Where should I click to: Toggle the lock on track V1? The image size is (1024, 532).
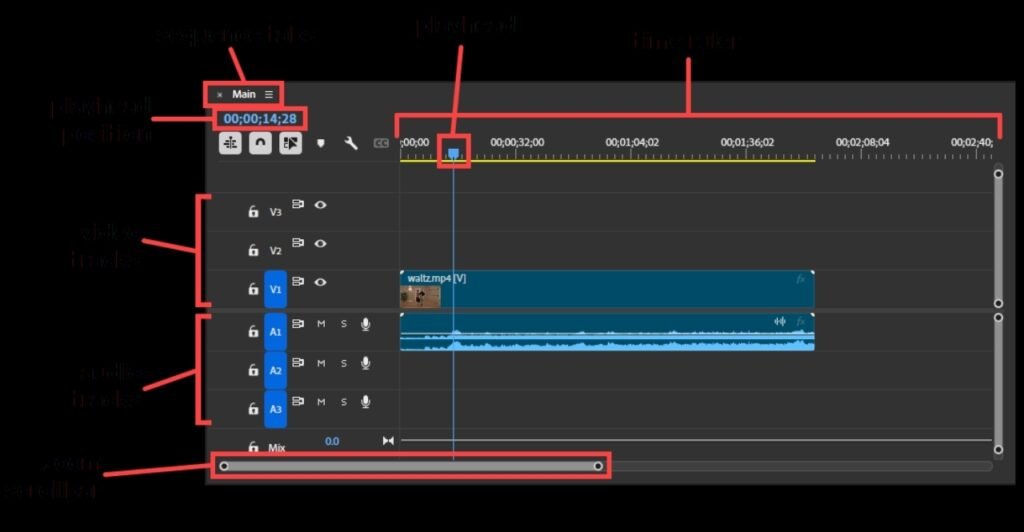point(253,289)
